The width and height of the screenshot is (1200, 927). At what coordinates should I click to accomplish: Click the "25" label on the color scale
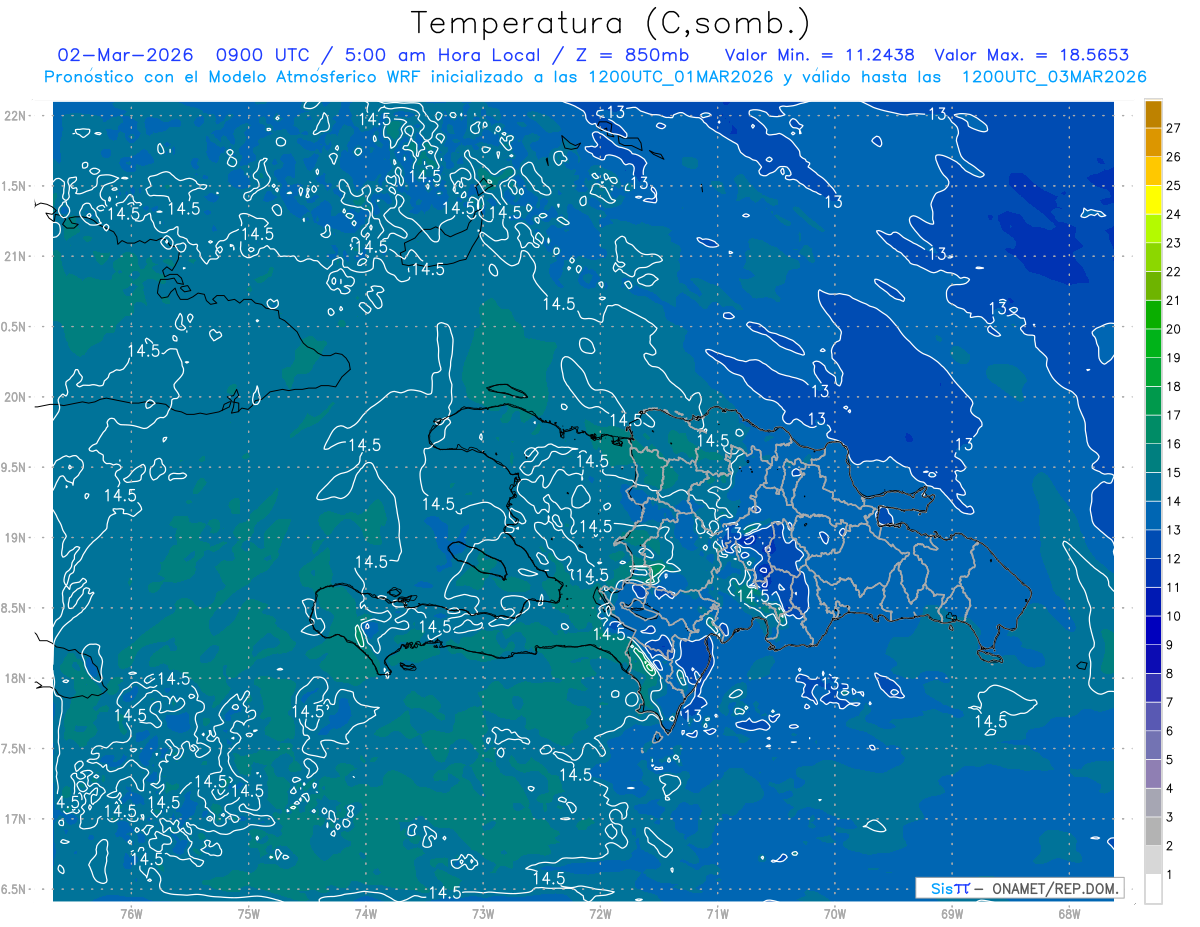click(1173, 186)
